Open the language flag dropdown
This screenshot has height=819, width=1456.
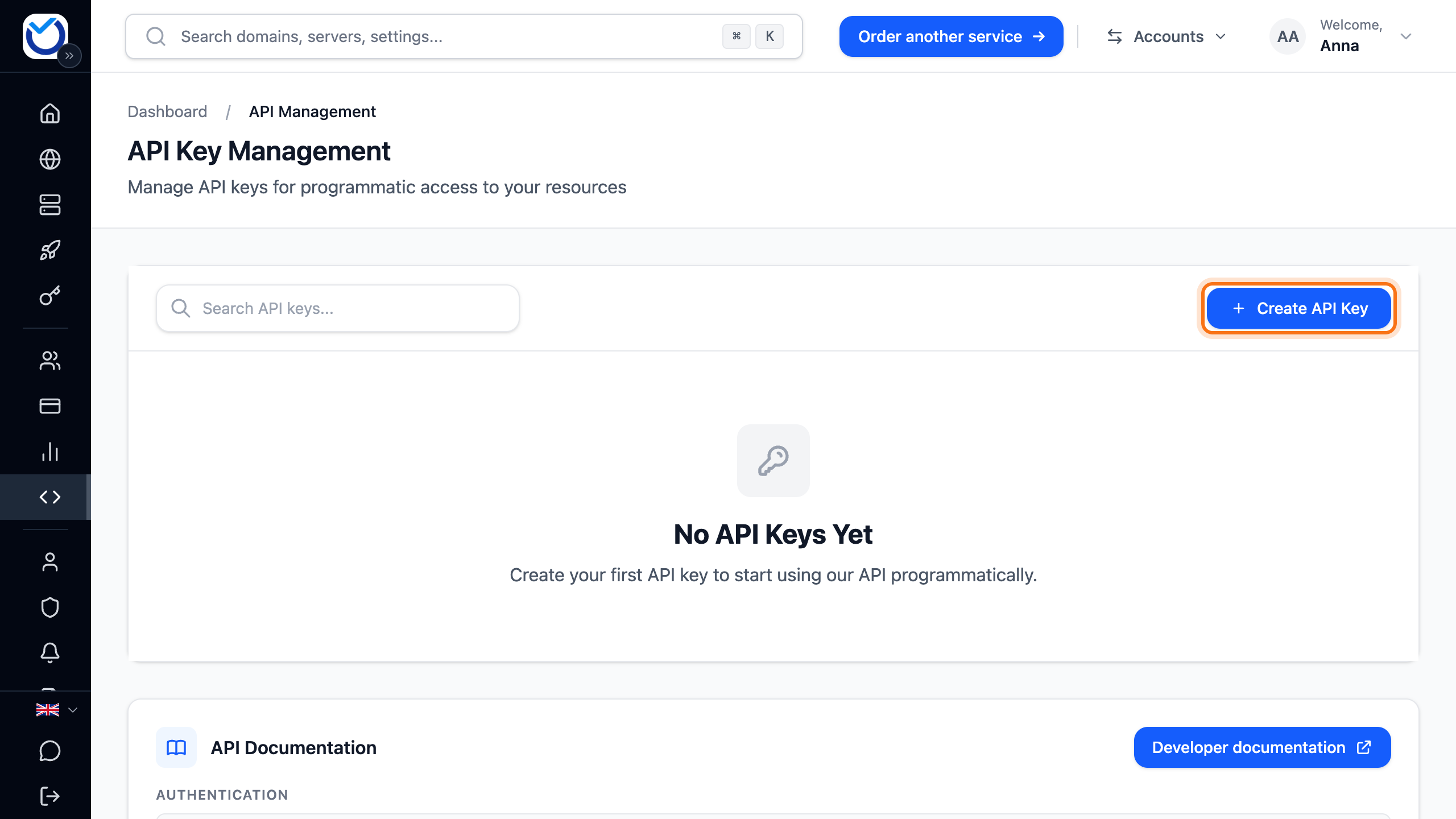56,710
